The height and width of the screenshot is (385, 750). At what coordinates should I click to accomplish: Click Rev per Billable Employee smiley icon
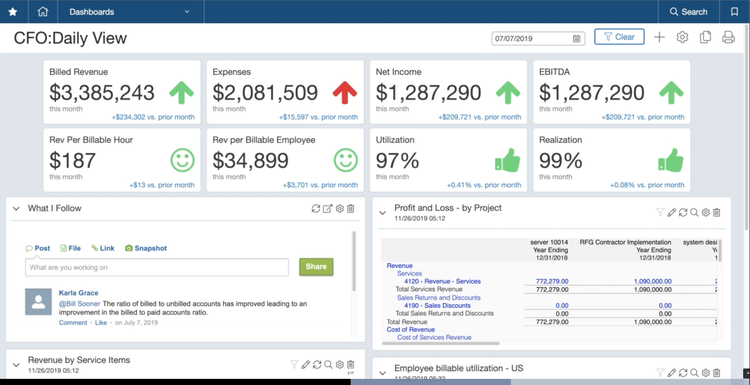[346, 160]
